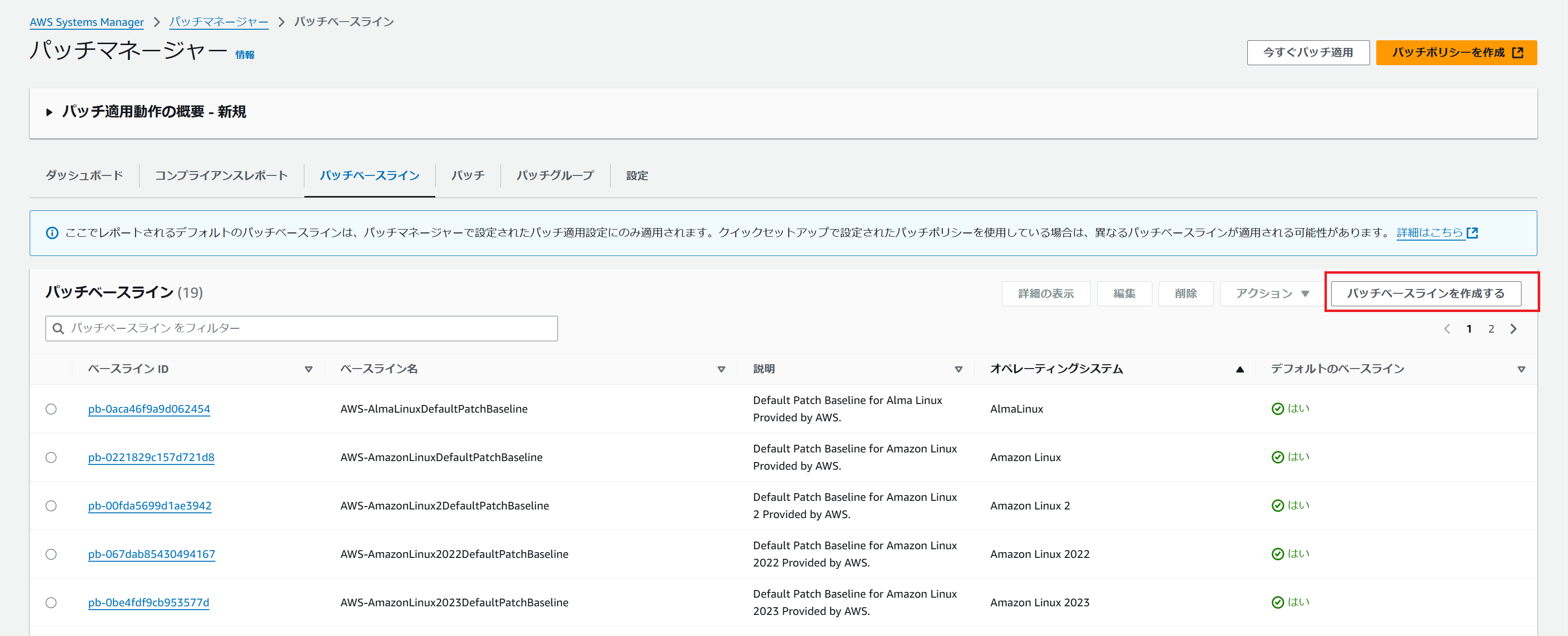Click パッチベースラインを作成する button
Viewport: 1568px width, 636px height.
click(1425, 293)
